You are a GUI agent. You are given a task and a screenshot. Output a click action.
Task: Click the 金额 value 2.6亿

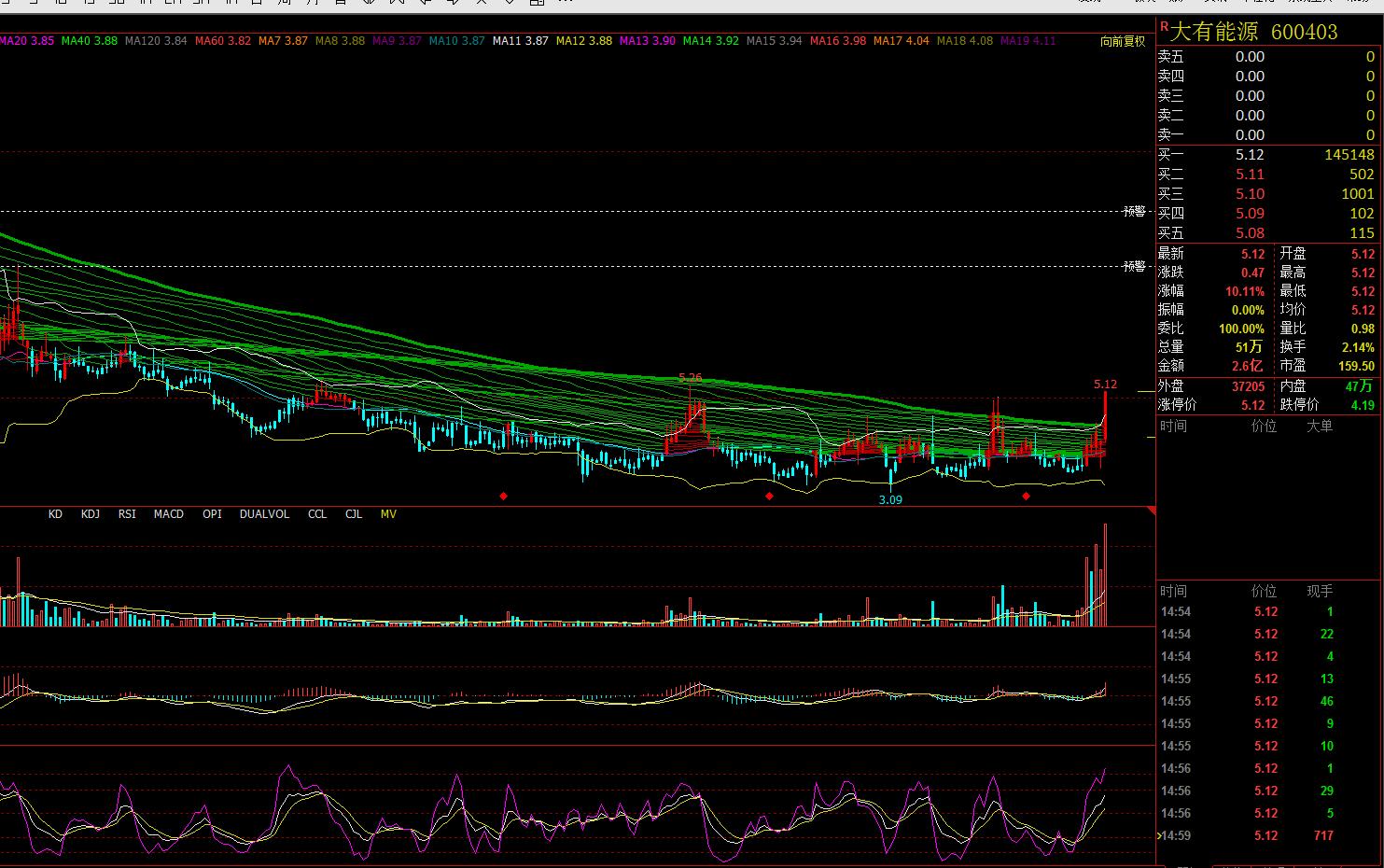(x=1247, y=366)
